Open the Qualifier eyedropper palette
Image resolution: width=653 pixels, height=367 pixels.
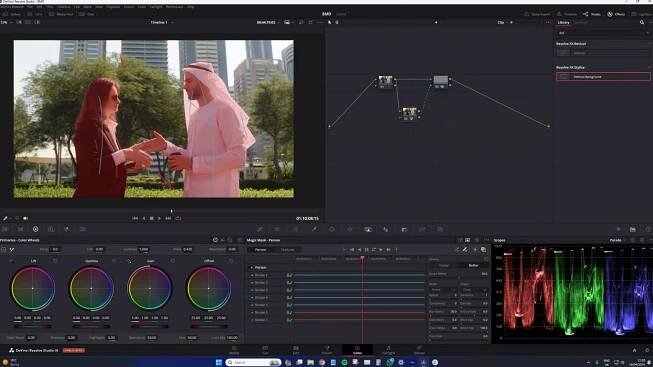314,229
